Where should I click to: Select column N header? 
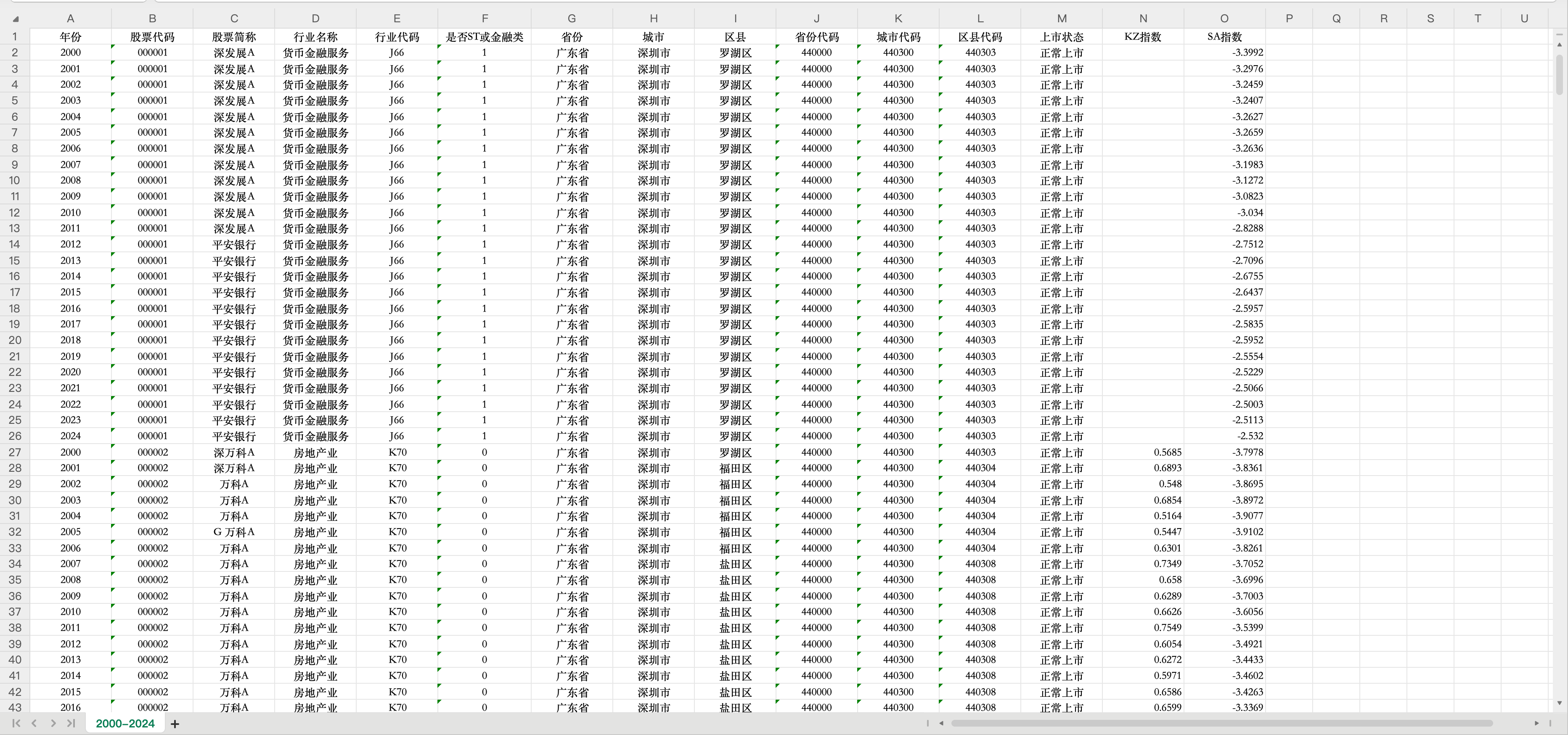[1142, 19]
